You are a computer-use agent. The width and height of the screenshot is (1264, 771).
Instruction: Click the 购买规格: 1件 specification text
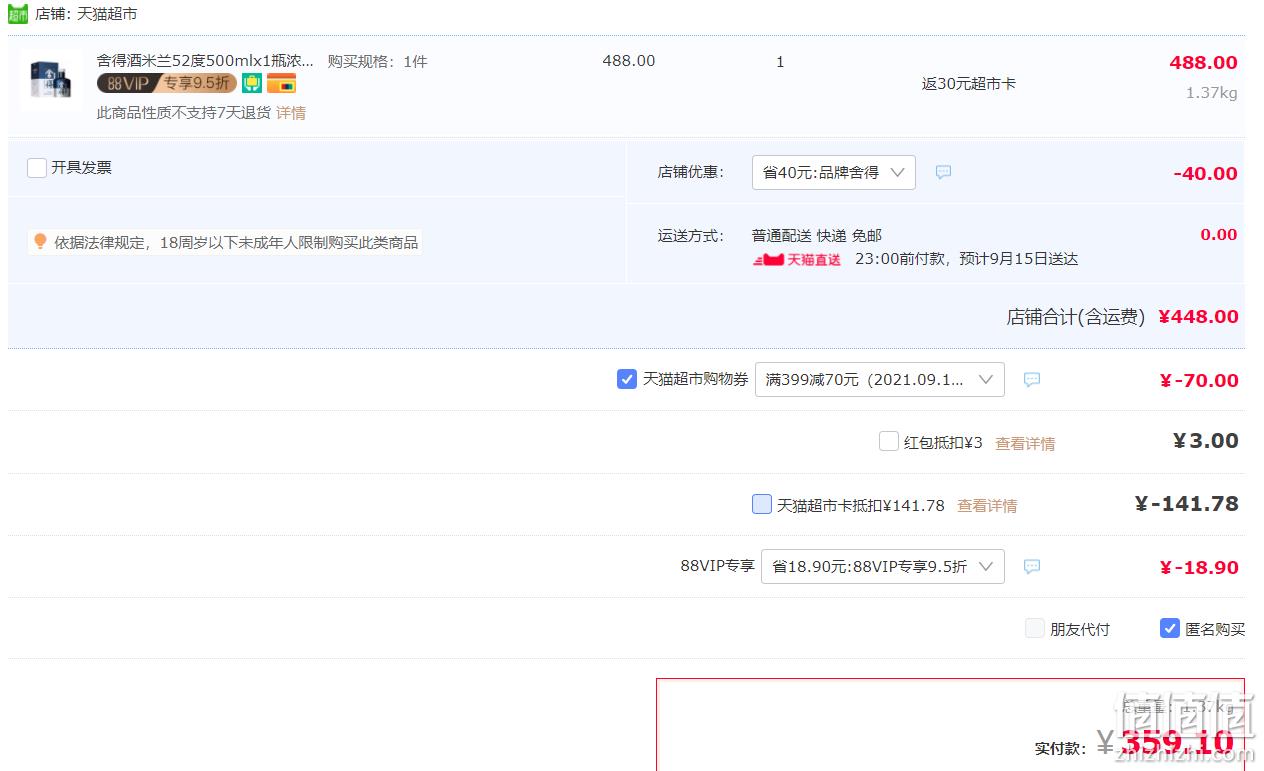(377, 61)
